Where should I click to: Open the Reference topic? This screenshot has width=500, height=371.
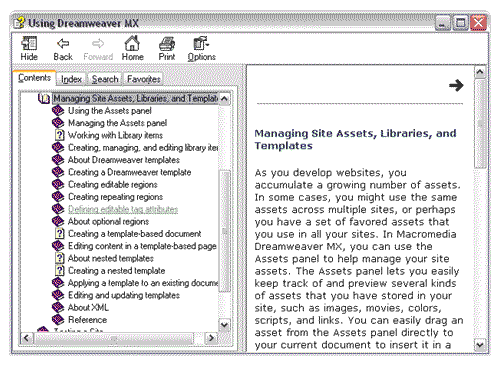(x=87, y=320)
